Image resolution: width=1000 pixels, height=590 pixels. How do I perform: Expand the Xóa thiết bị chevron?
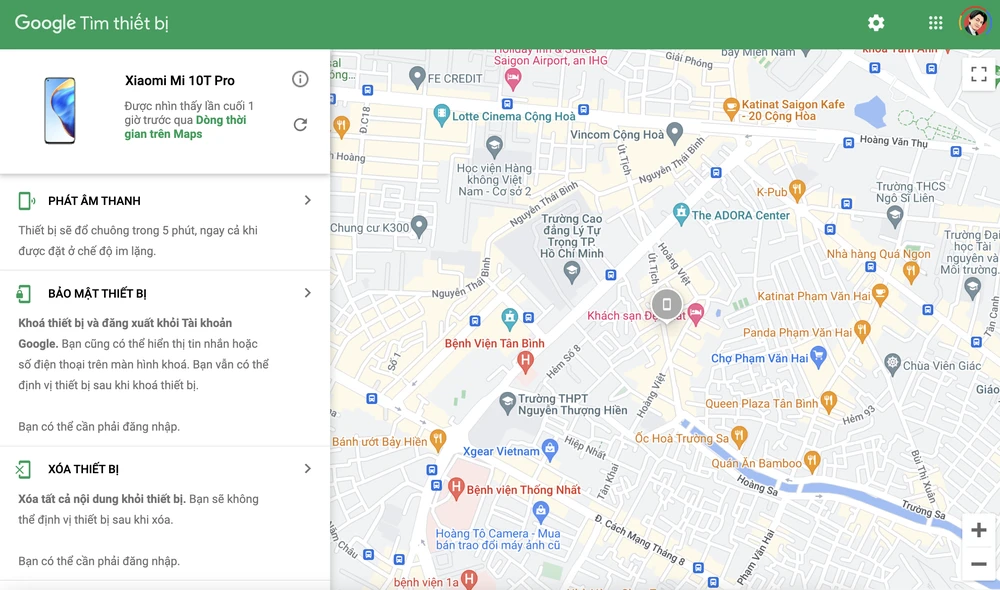[307, 469]
